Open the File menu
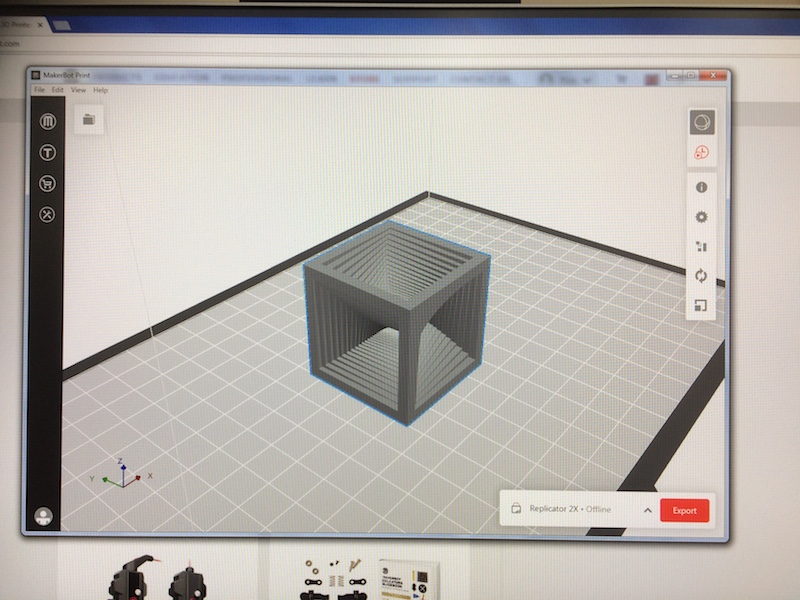Screen dimensions: 800x600 tap(39, 89)
